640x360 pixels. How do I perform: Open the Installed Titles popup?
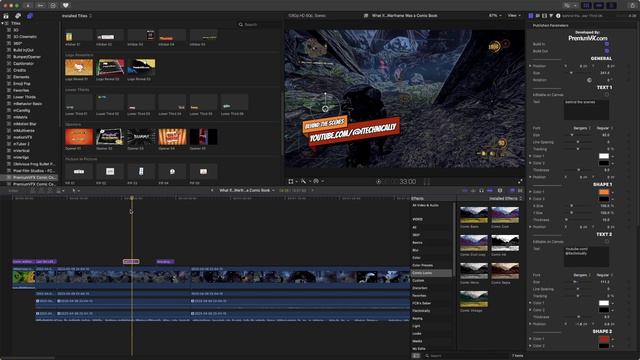[x=77, y=16]
